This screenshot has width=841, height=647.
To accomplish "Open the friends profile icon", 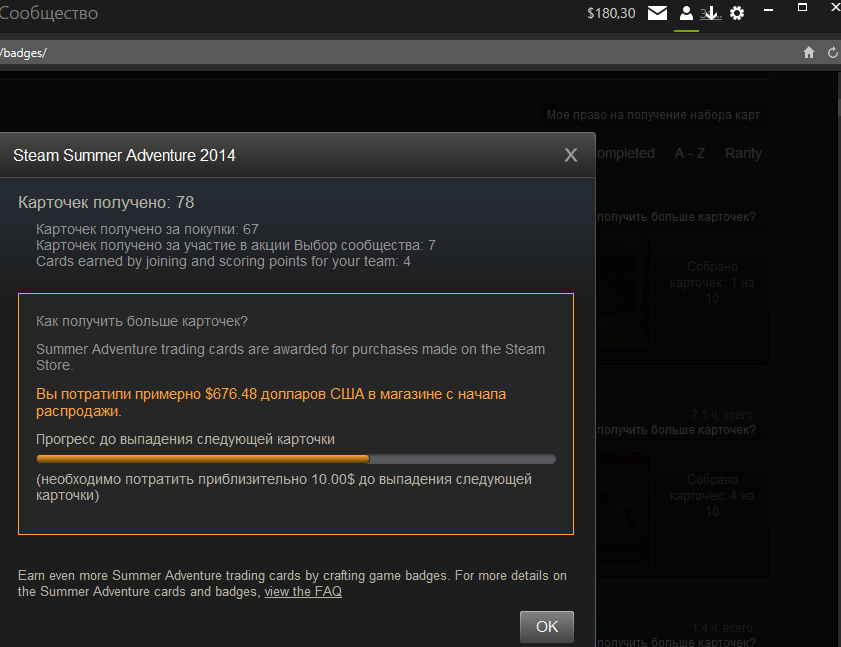I will click(x=686, y=13).
